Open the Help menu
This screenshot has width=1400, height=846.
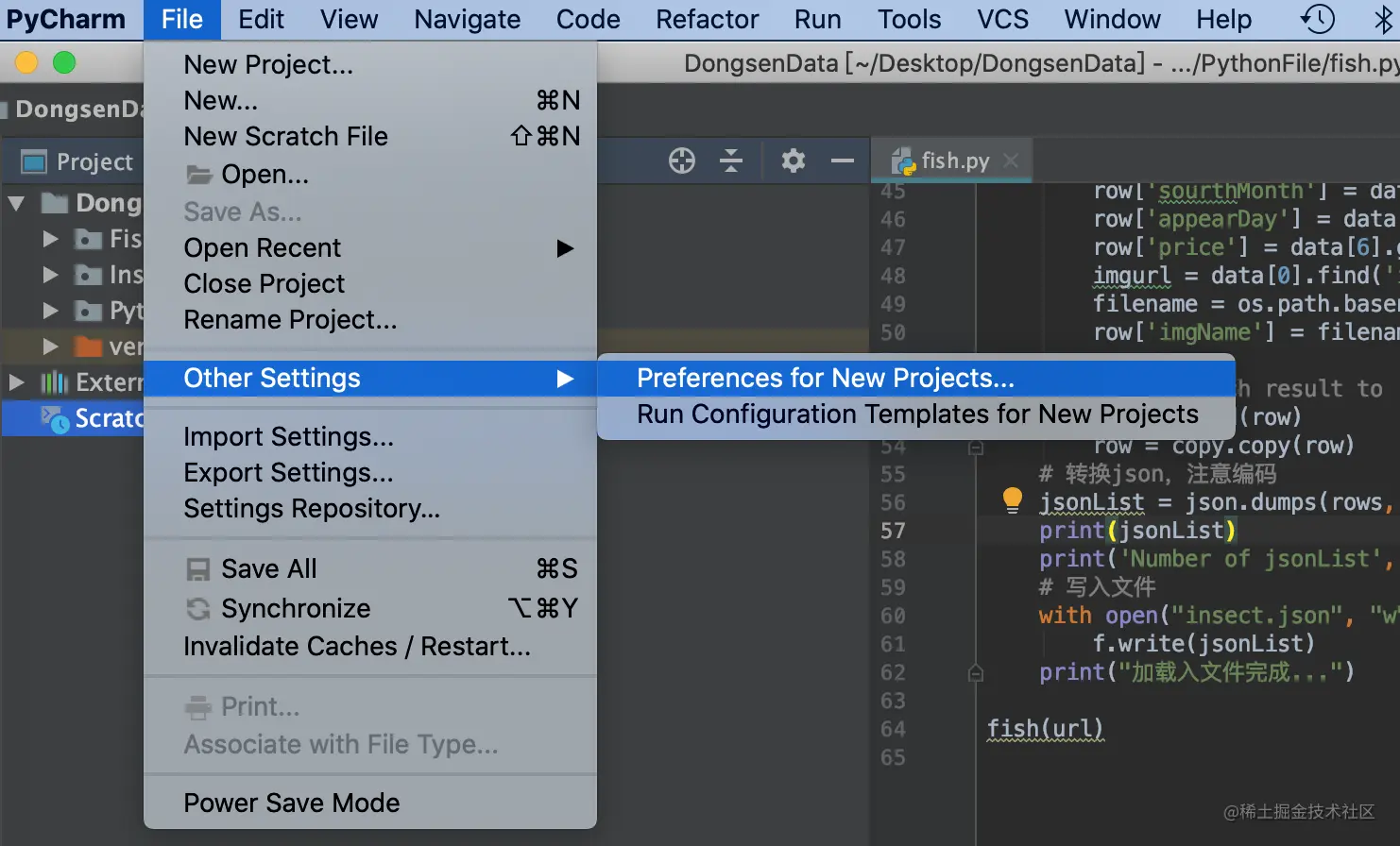click(x=1224, y=20)
